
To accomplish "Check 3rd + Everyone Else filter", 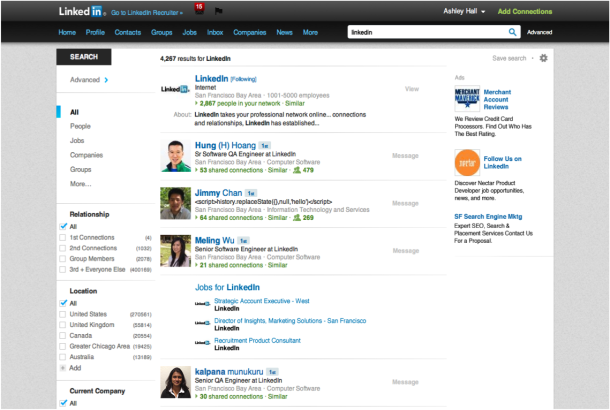I will coord(63,269).
